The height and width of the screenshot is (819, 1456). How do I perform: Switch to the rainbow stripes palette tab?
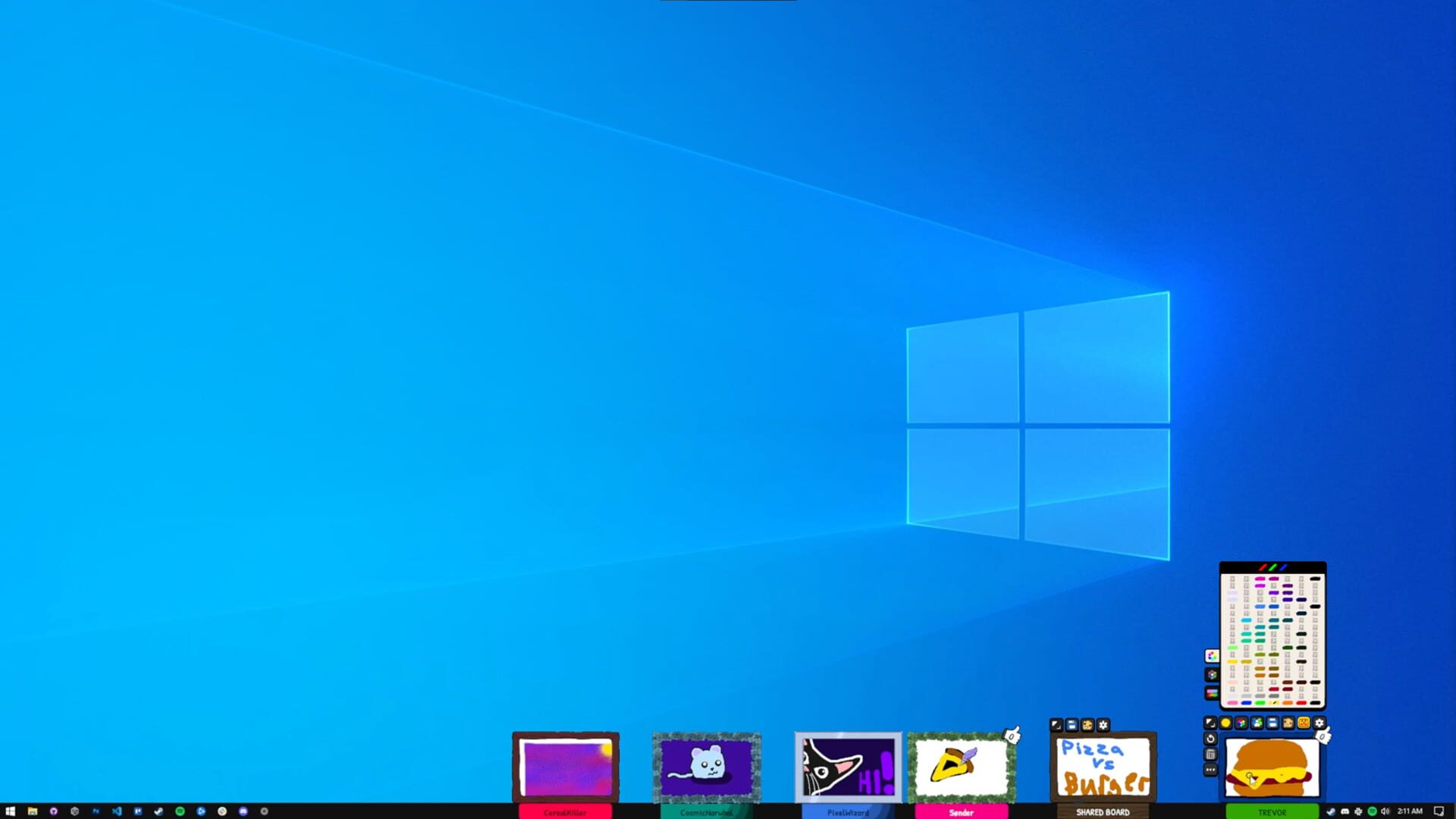[x=1212, y=692]
